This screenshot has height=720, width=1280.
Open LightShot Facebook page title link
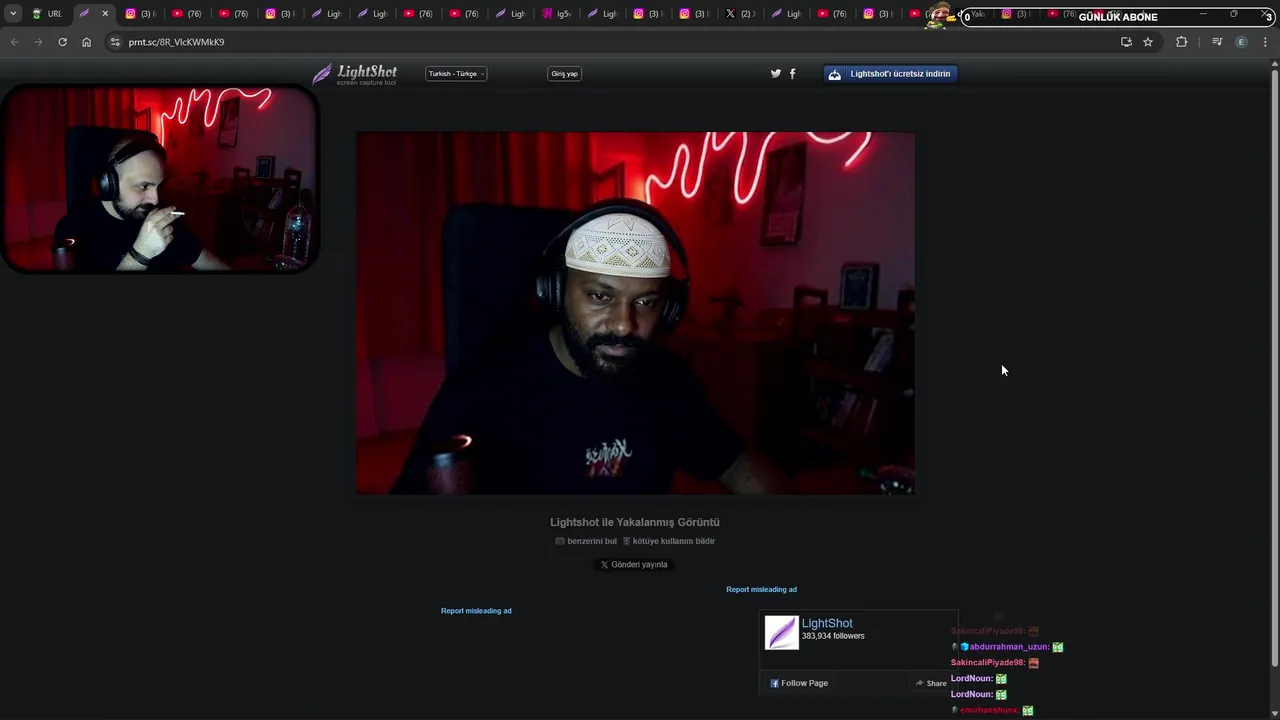coord(827,623)
